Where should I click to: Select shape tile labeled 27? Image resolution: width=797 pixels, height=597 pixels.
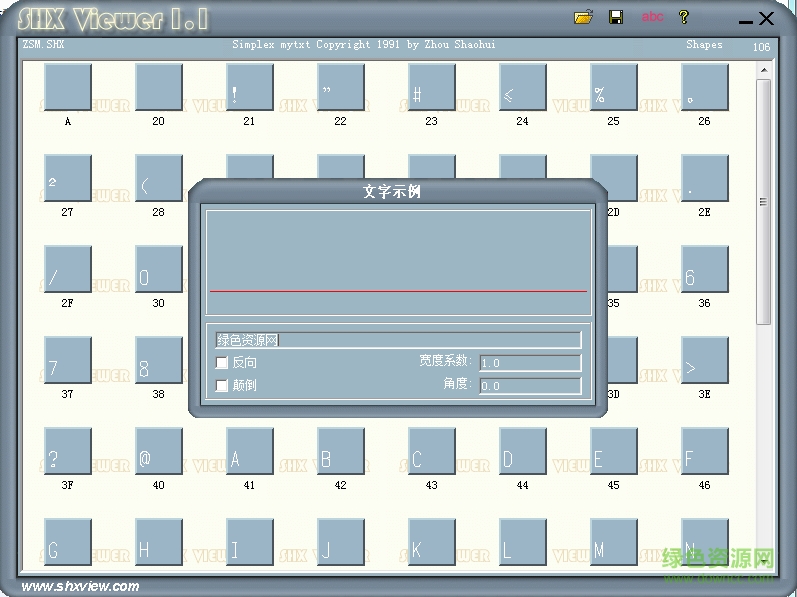pyautogui.click(x=68, y=178)
